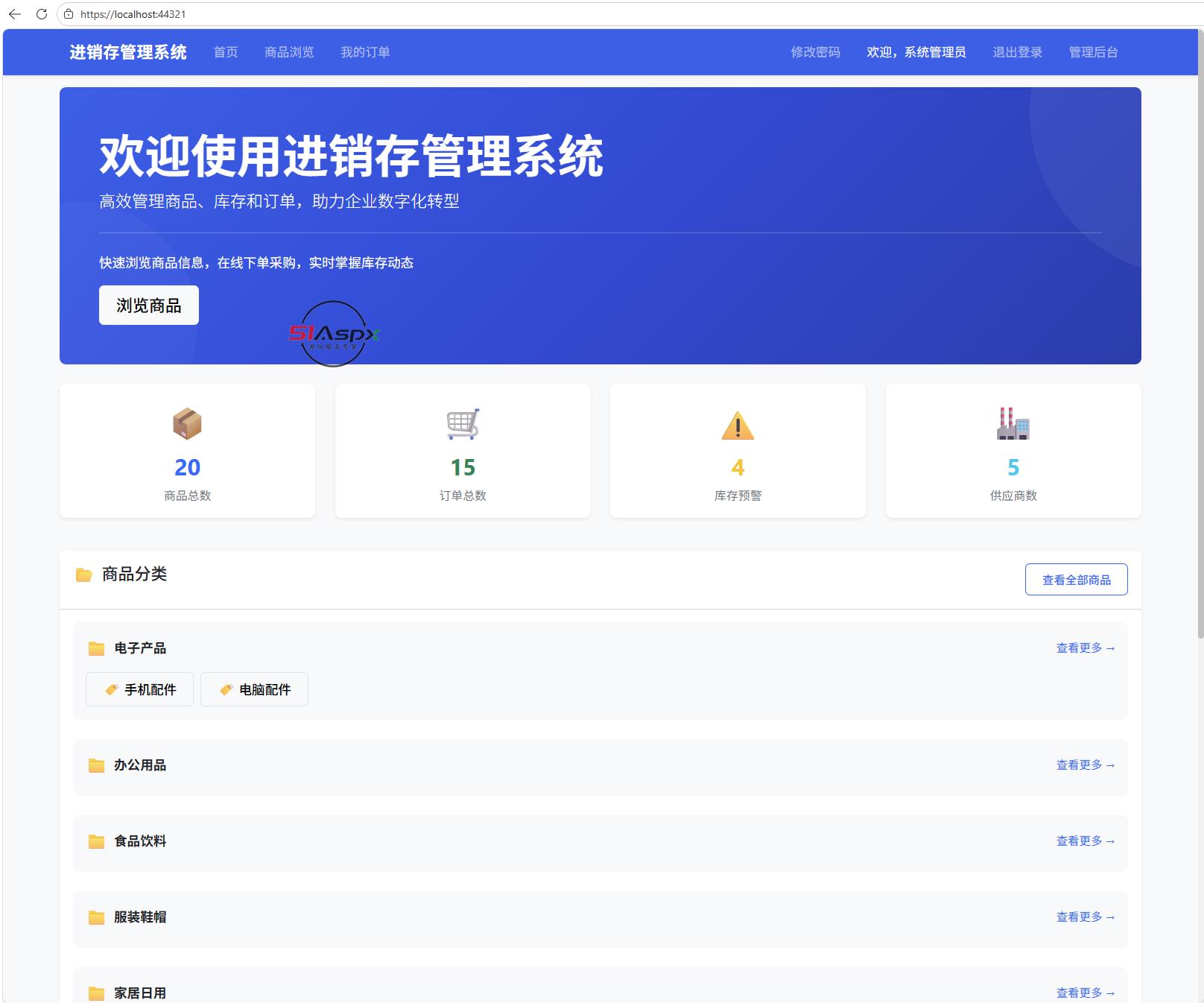Click the 商品分类 section heading
This screenshot has width=1204, height=1003.
(134, 575)
